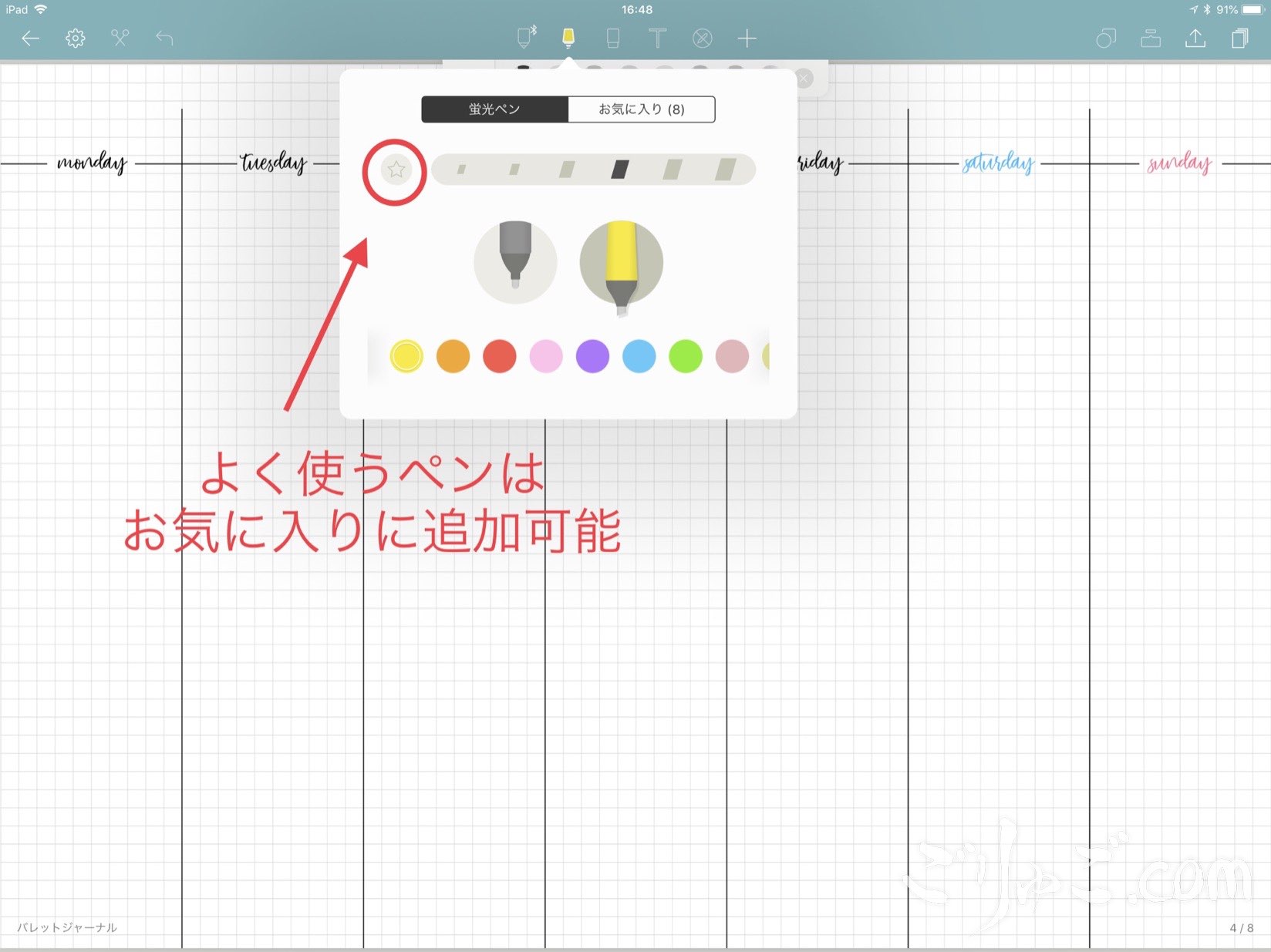The image size is (1271, 952).
Task: Tap the back arrow icon
Action: click(x=30, y=38)
